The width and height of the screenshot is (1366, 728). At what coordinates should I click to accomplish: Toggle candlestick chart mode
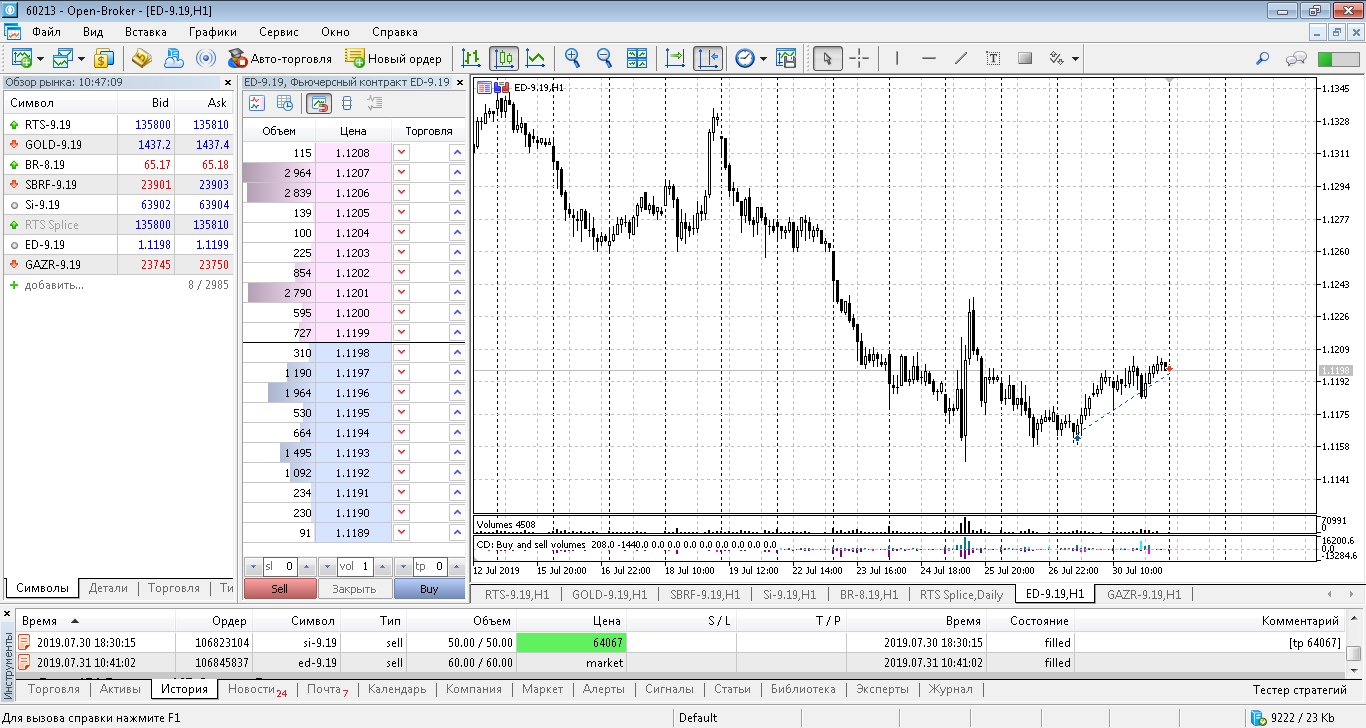coord(504,58)
